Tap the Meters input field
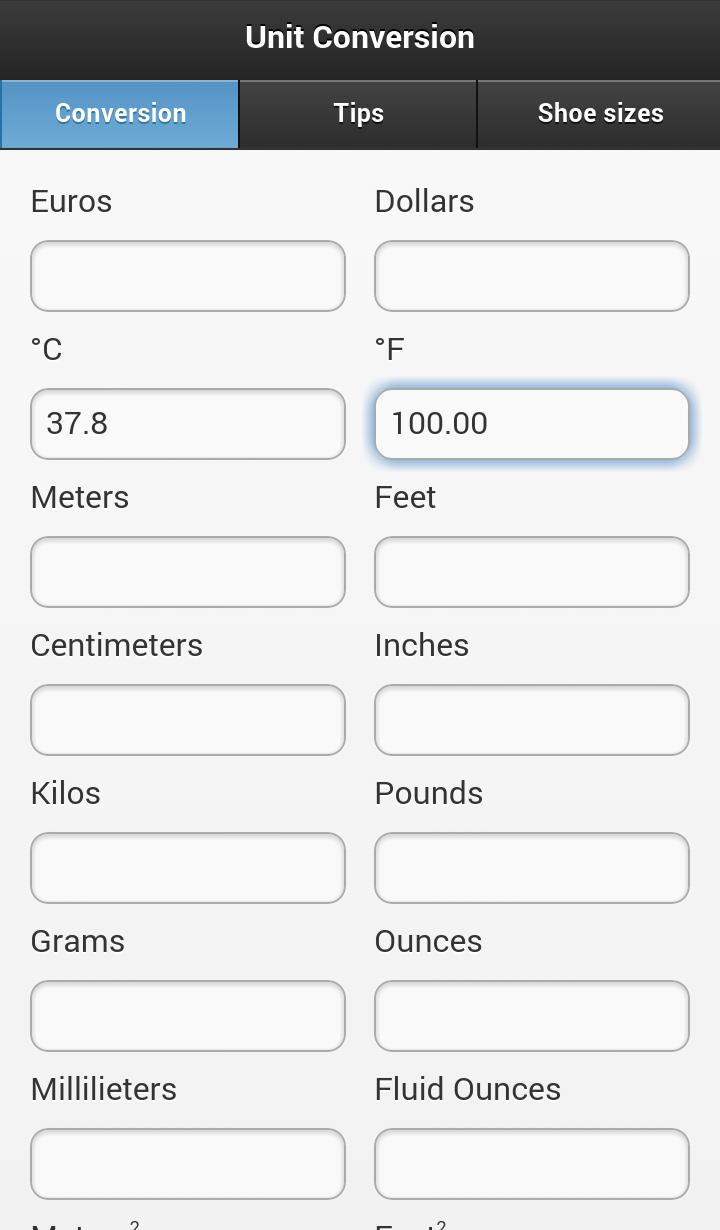720x1230 pixels. (188, 572)
